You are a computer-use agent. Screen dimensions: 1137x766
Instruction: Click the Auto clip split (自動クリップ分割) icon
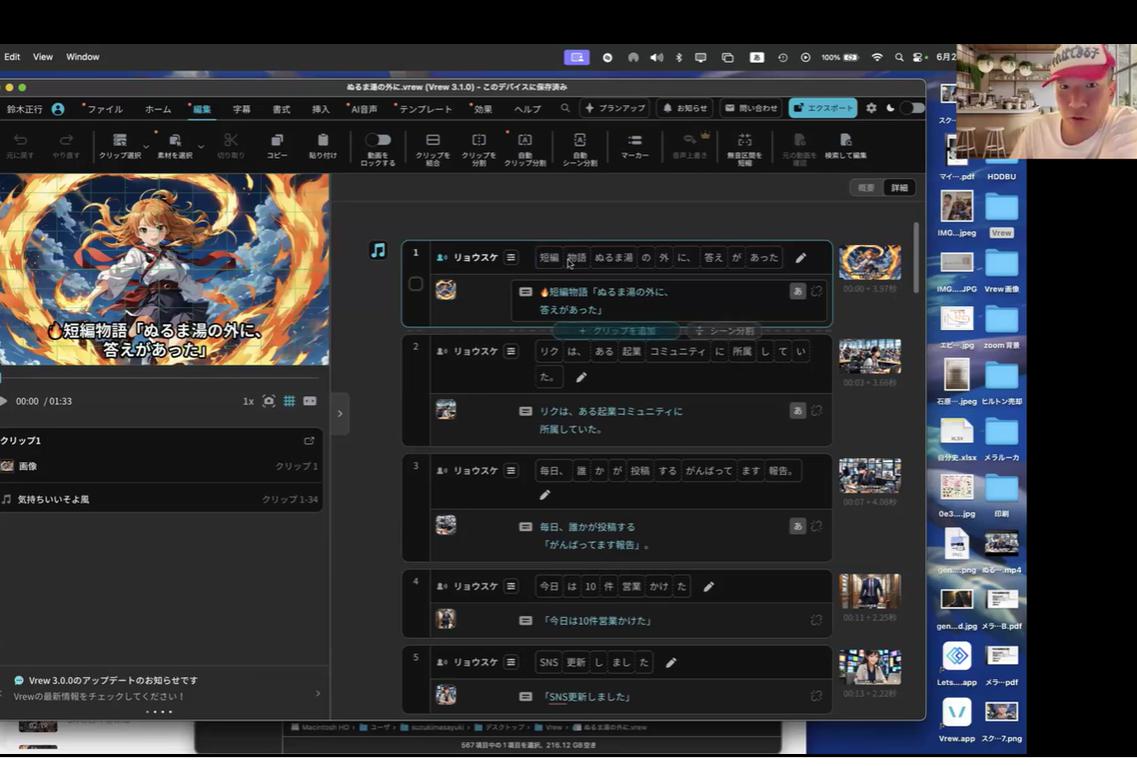[525, 140]
